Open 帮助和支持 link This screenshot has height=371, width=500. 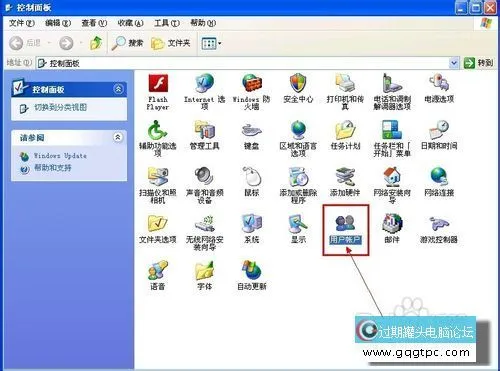tap(53, 167)
